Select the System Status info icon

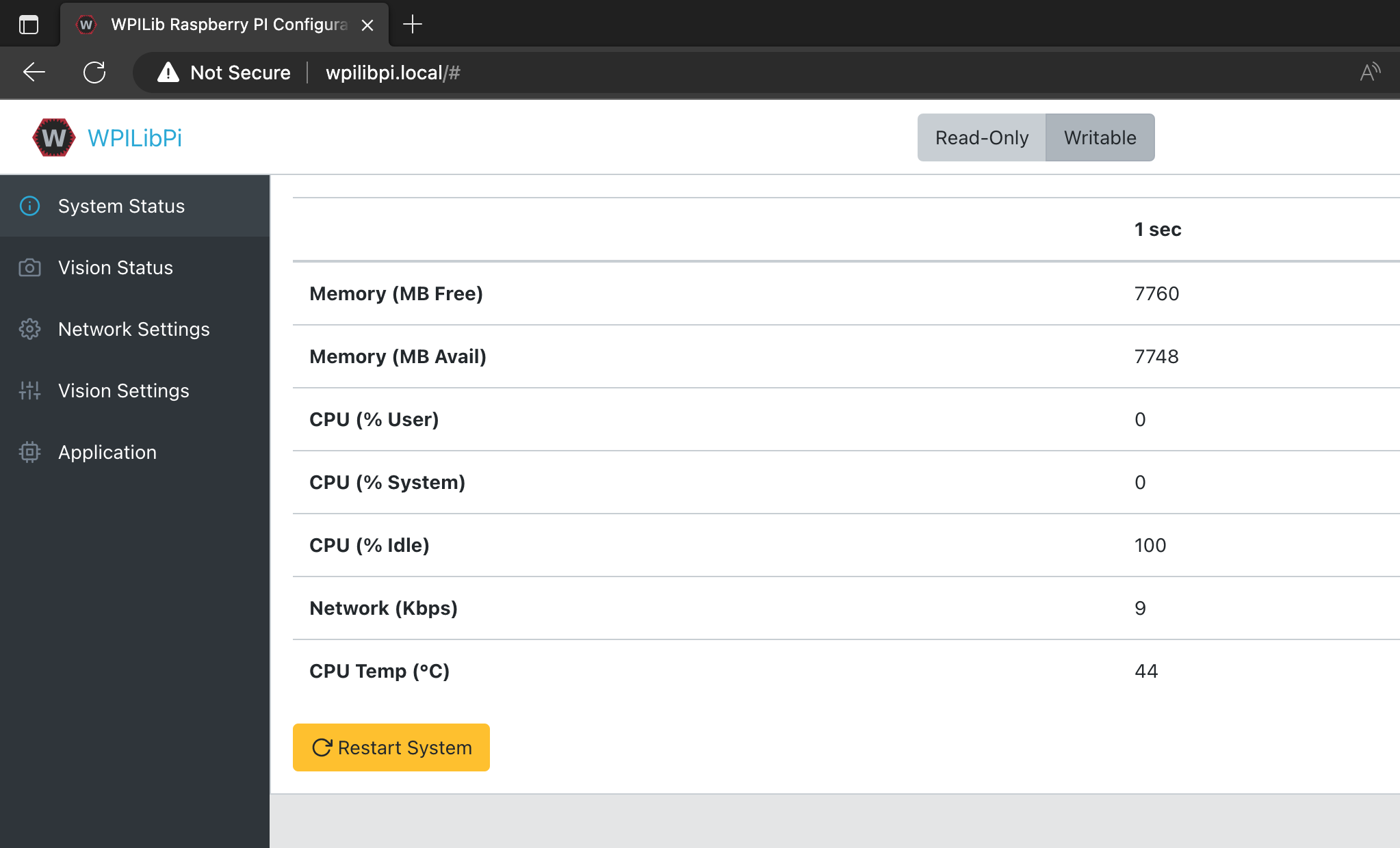30,206
